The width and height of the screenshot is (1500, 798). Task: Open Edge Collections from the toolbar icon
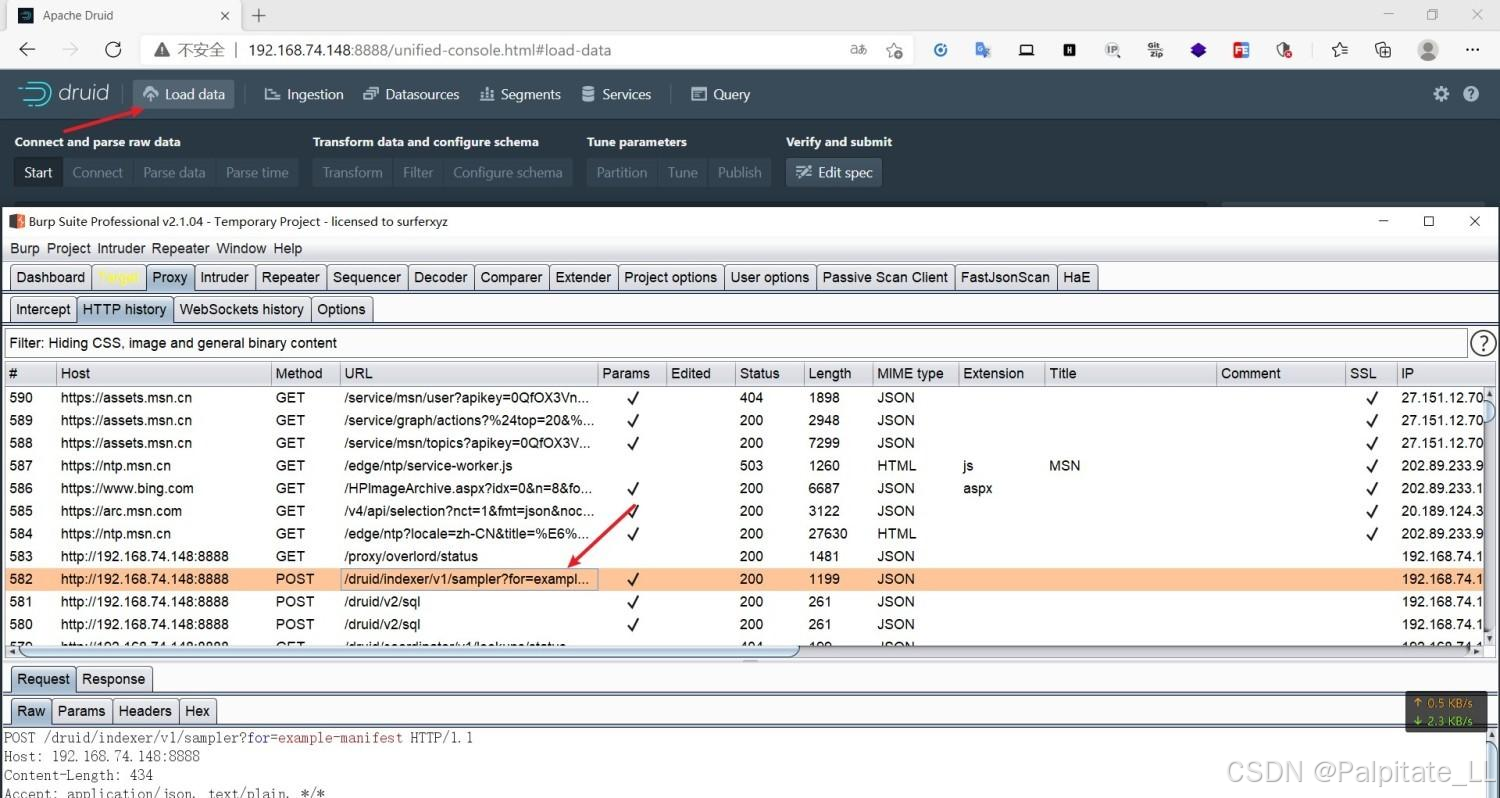pos(1383,49)
